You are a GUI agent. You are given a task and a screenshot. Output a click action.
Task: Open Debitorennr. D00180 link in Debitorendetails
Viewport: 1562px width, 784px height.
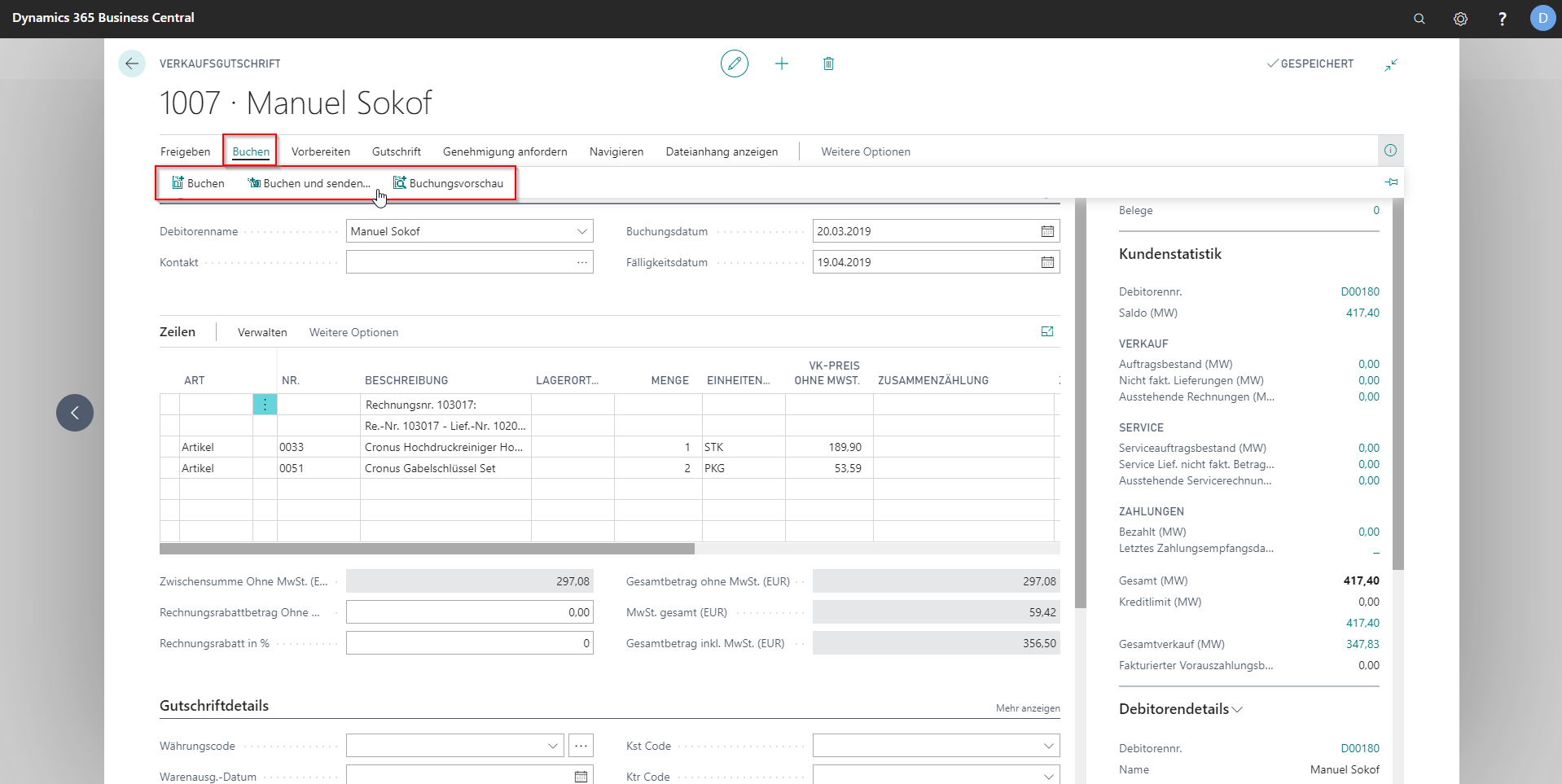(x=1360, y=748)
